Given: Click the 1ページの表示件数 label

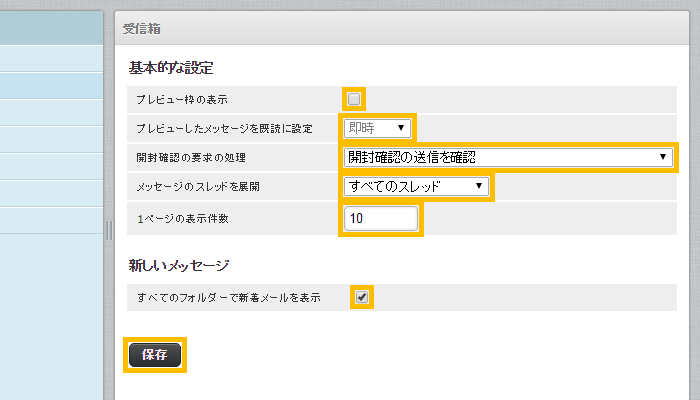Looking at the screenshot, I should click(190, 218).
